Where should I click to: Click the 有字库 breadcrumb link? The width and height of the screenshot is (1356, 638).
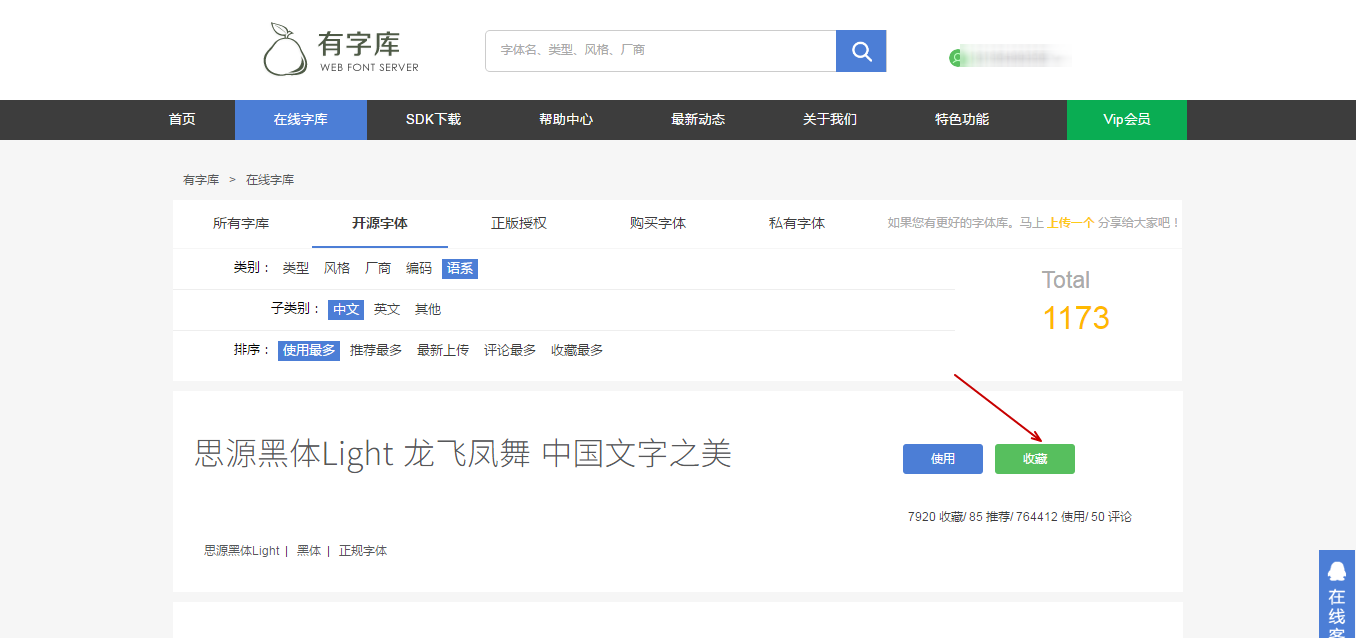(x=200, y=180)
